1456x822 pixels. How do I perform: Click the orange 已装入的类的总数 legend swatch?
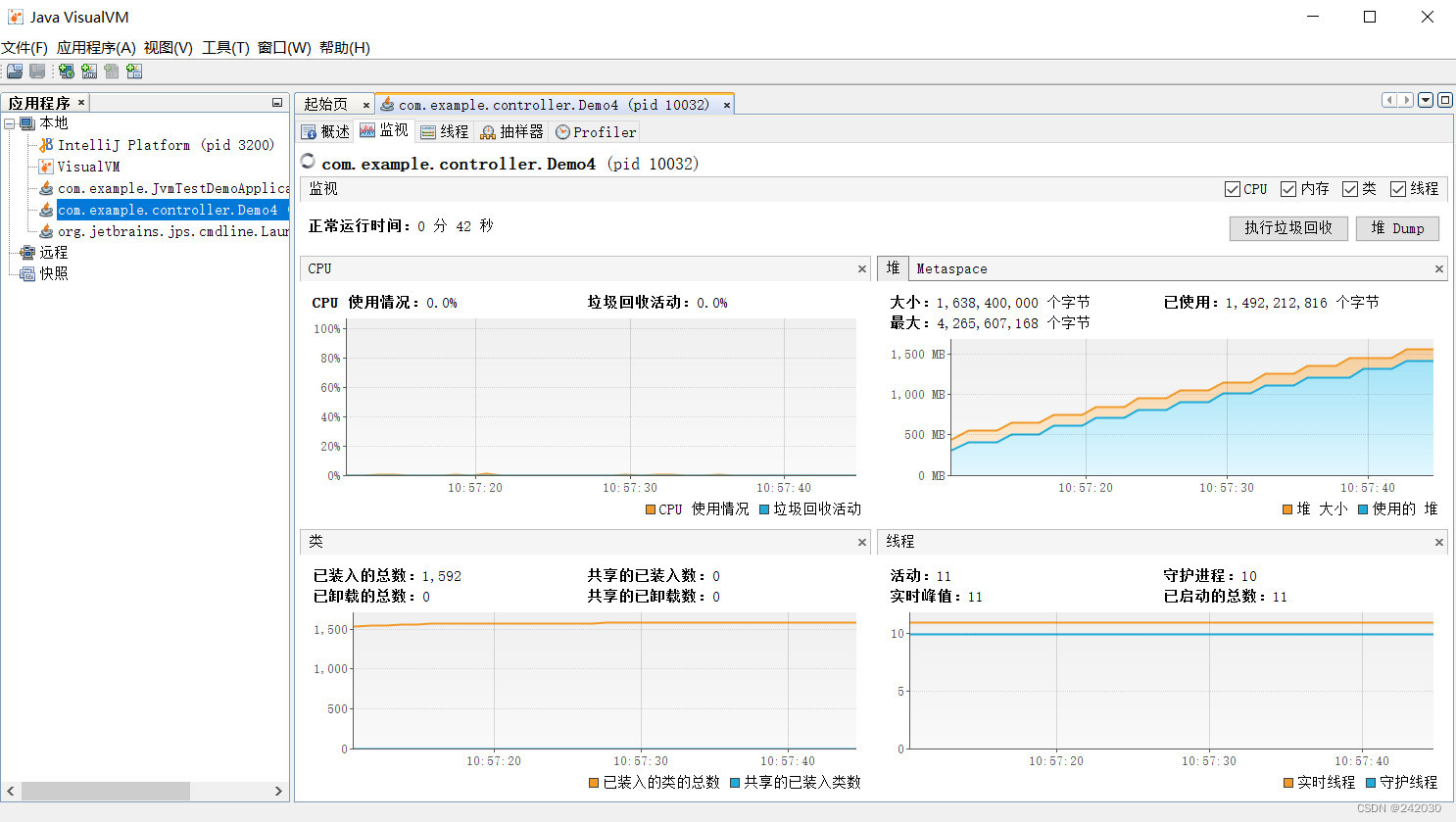pos(594,783)
